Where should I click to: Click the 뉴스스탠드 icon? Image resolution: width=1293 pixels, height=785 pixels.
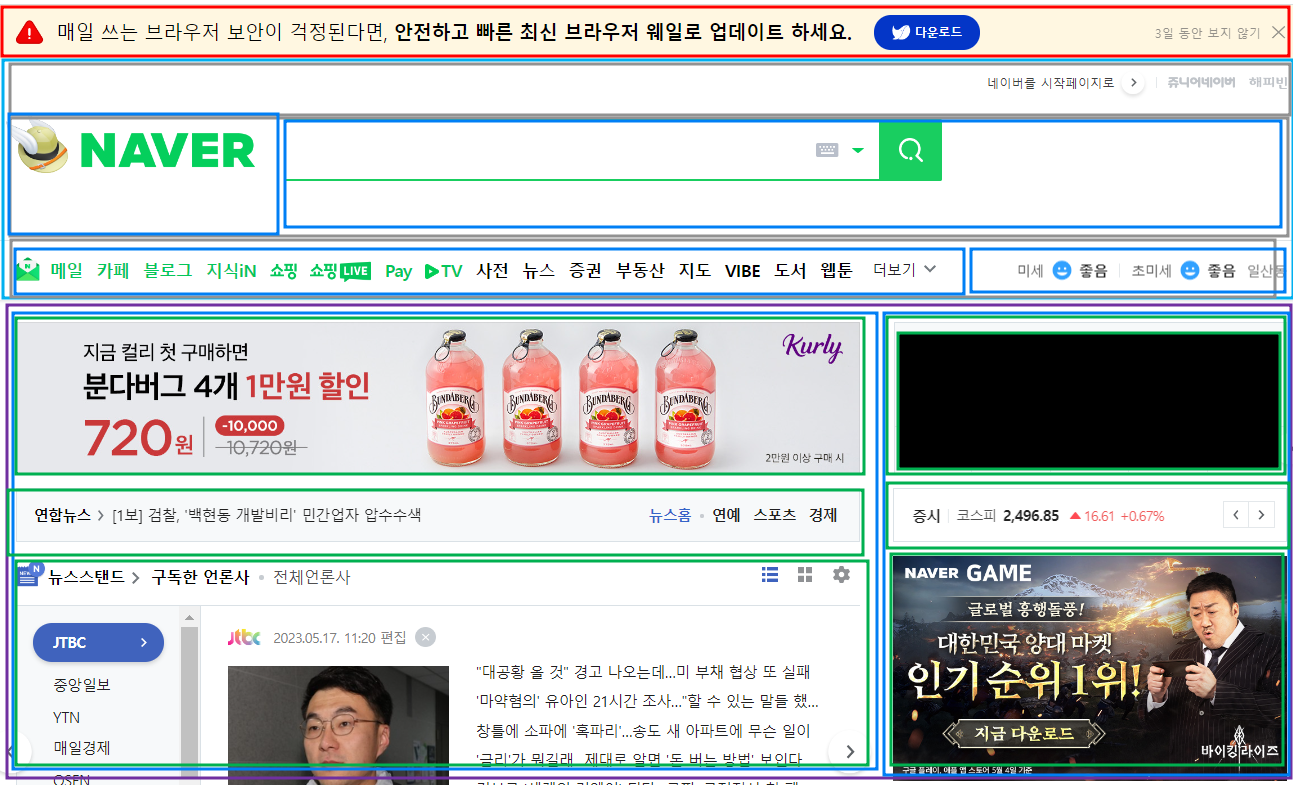pyautogui.click(x=30, y=575)
